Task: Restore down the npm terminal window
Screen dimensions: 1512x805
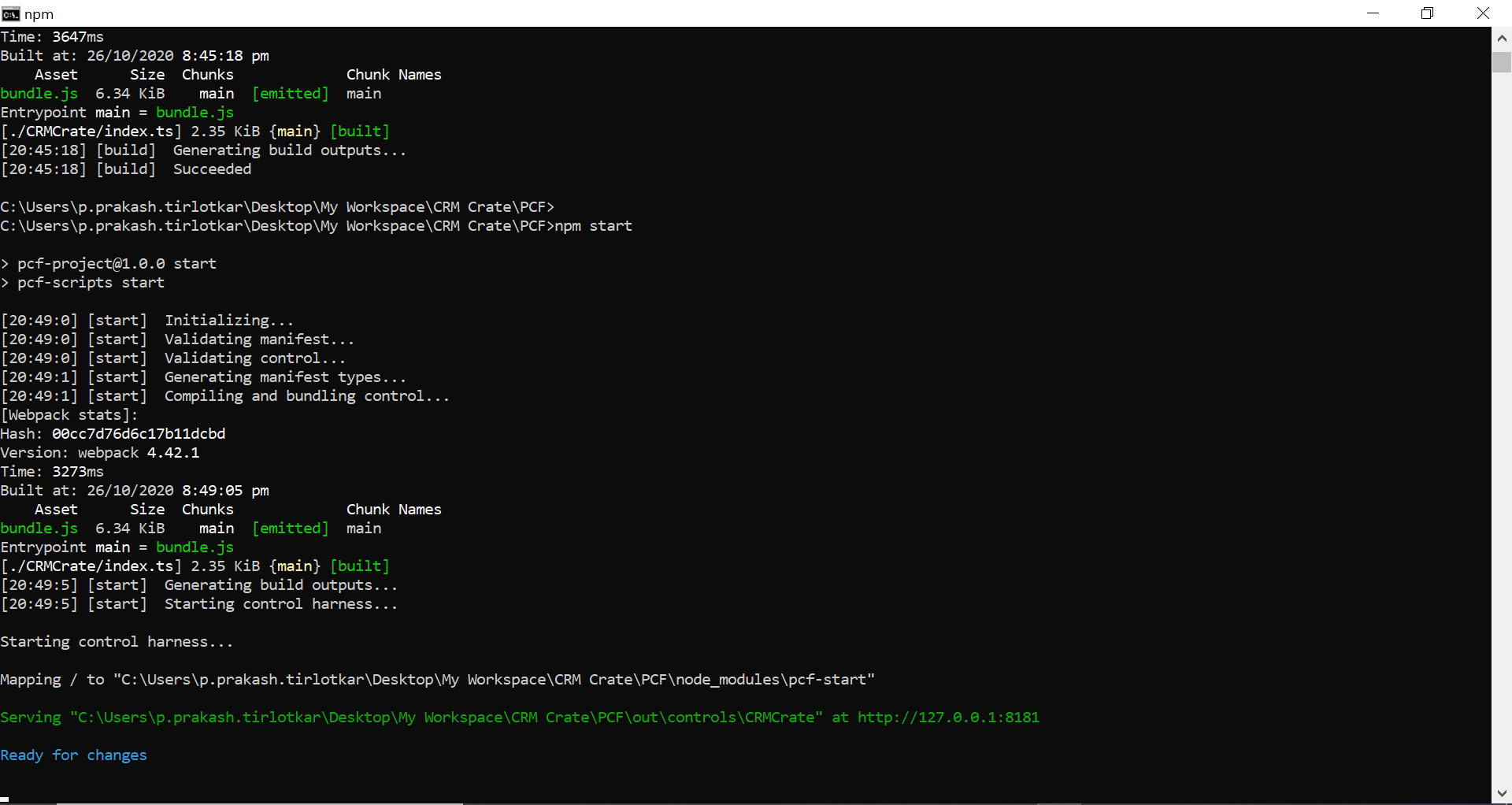Action: click(x=1427, y=13)
